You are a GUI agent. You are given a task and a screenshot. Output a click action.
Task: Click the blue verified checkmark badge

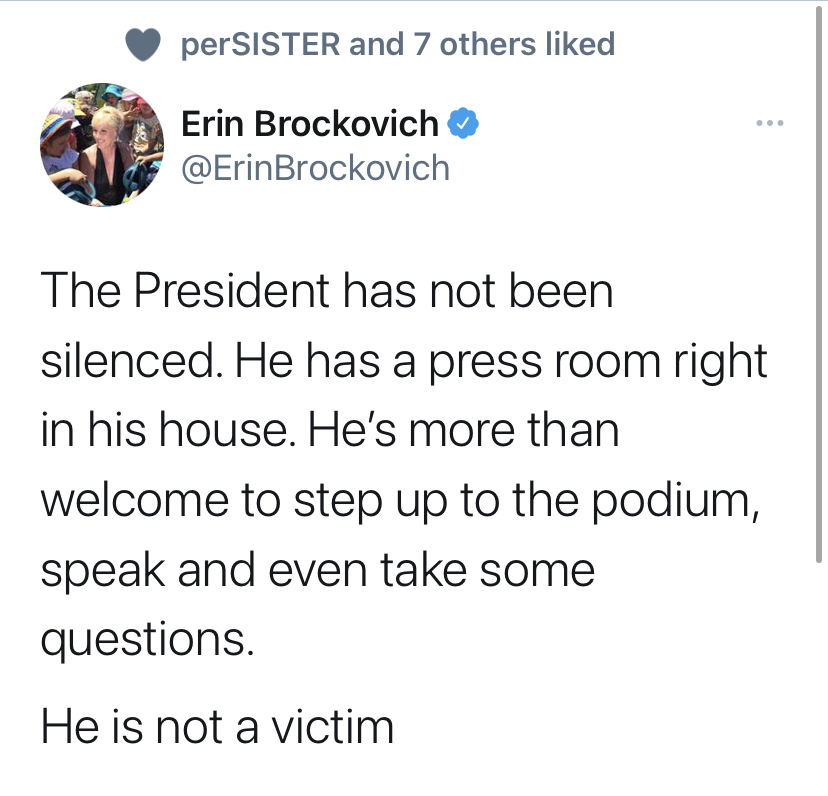[462, 124]
